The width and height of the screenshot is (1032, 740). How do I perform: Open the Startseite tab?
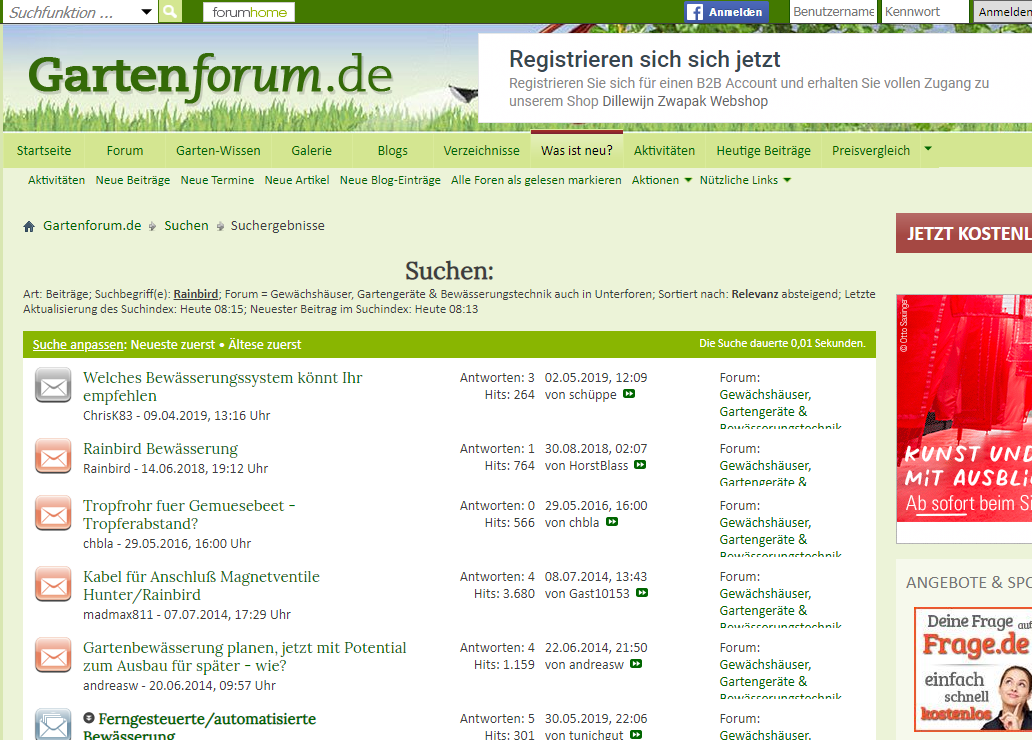(44, 150)
